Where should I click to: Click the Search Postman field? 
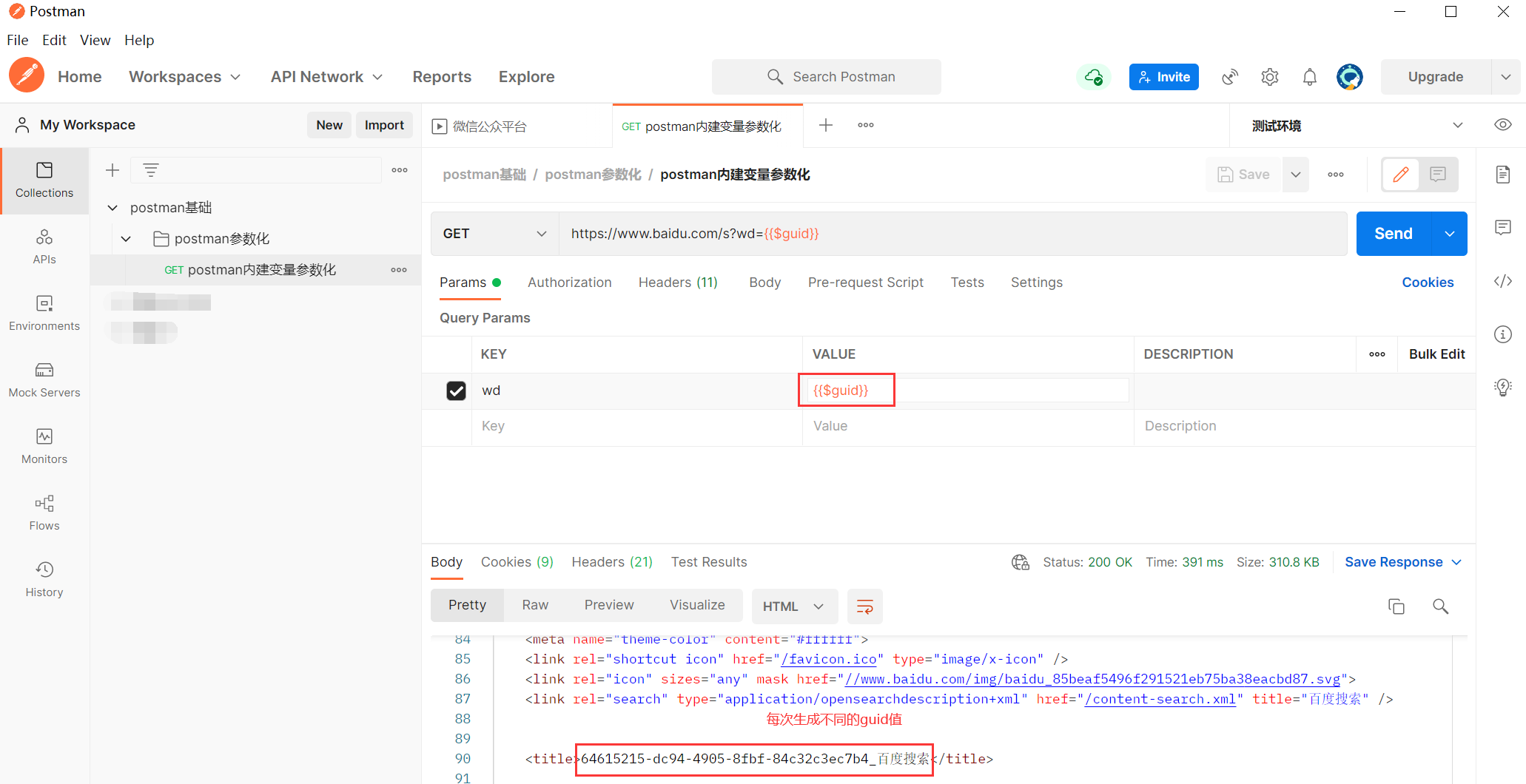click(826, 77)
